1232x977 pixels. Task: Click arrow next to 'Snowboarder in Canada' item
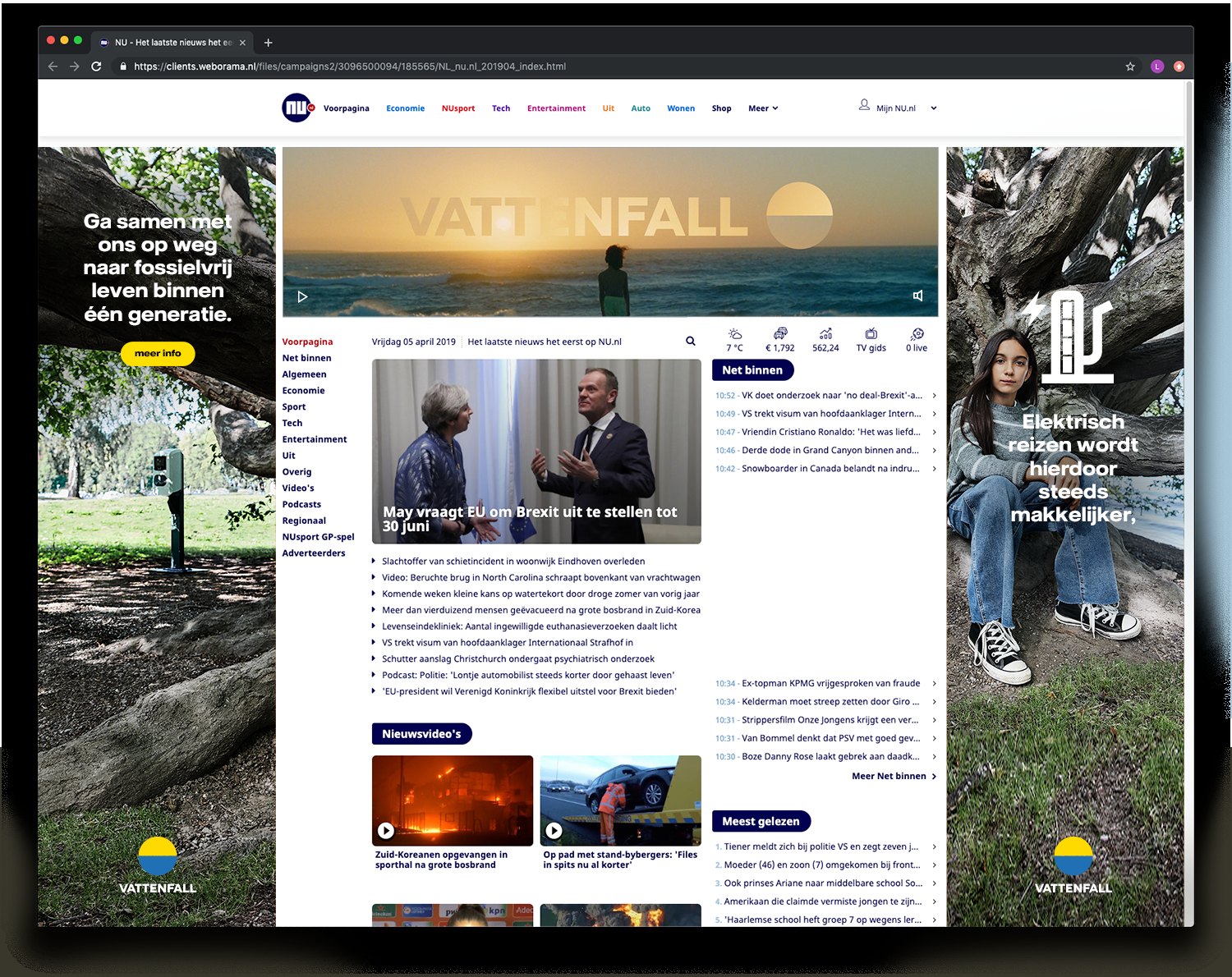[x=934, y=469]
